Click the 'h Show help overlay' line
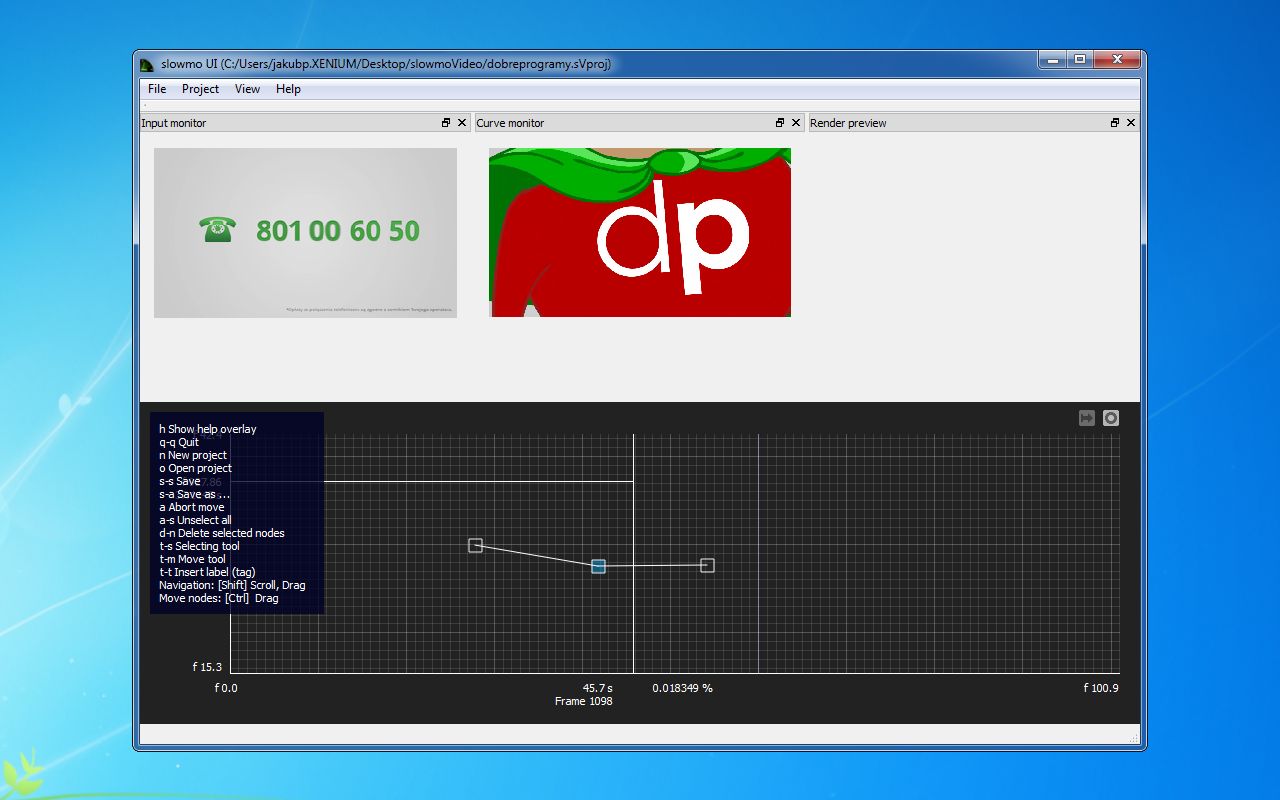The width and height of the screenshot is (1280, 800). click(208, 429)
